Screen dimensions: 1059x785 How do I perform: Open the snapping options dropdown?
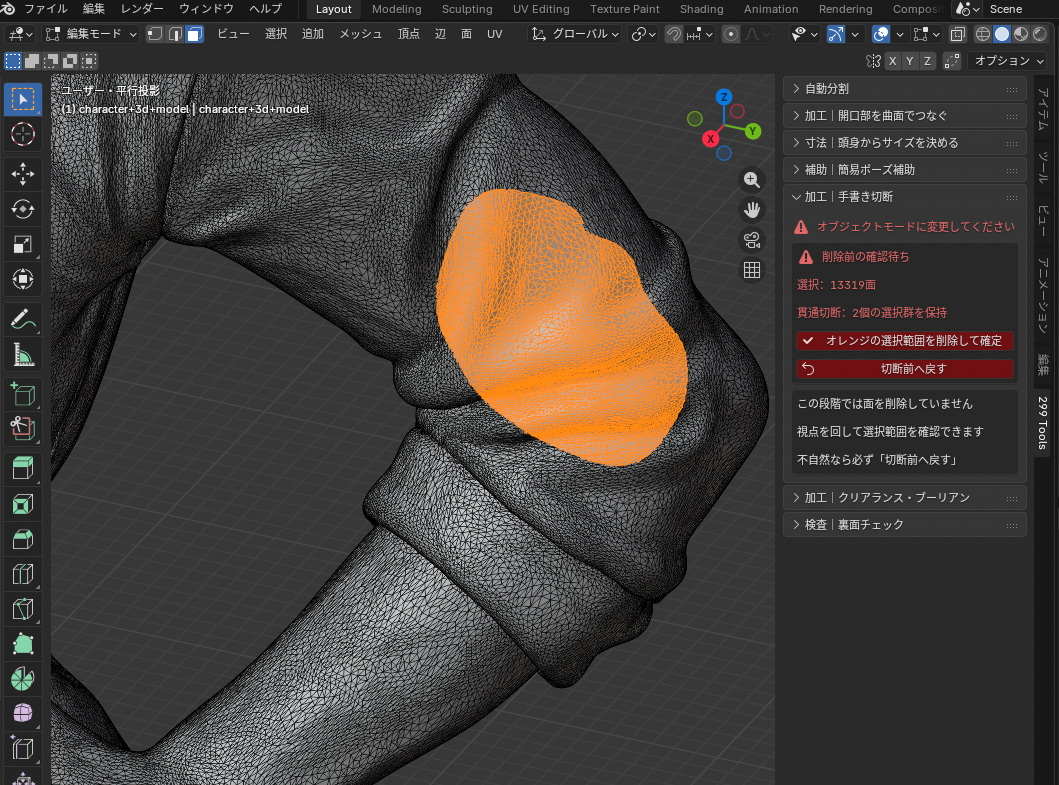pyautogui.click(x=699, y=34)
